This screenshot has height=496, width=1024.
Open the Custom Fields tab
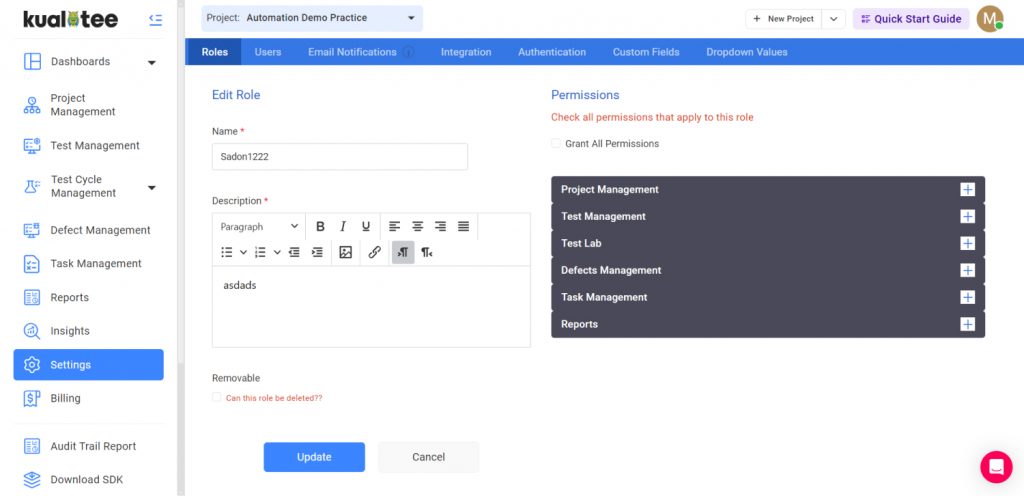pyautogui.click(x=646, y=52)
